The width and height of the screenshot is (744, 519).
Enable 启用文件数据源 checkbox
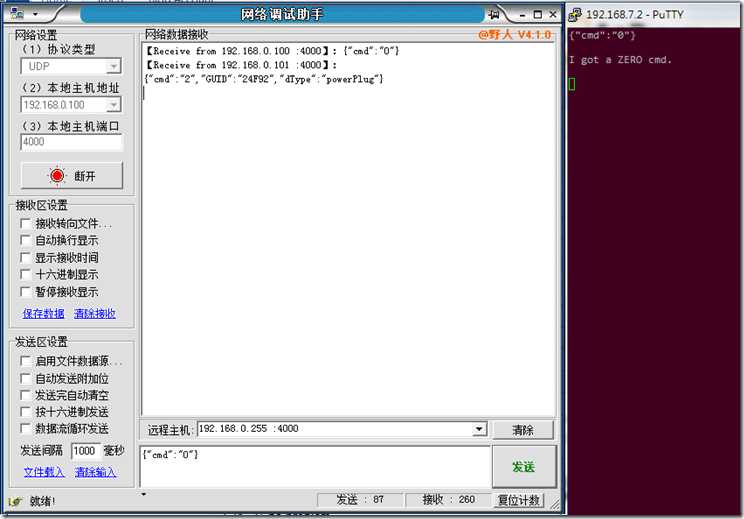(25, 361)
